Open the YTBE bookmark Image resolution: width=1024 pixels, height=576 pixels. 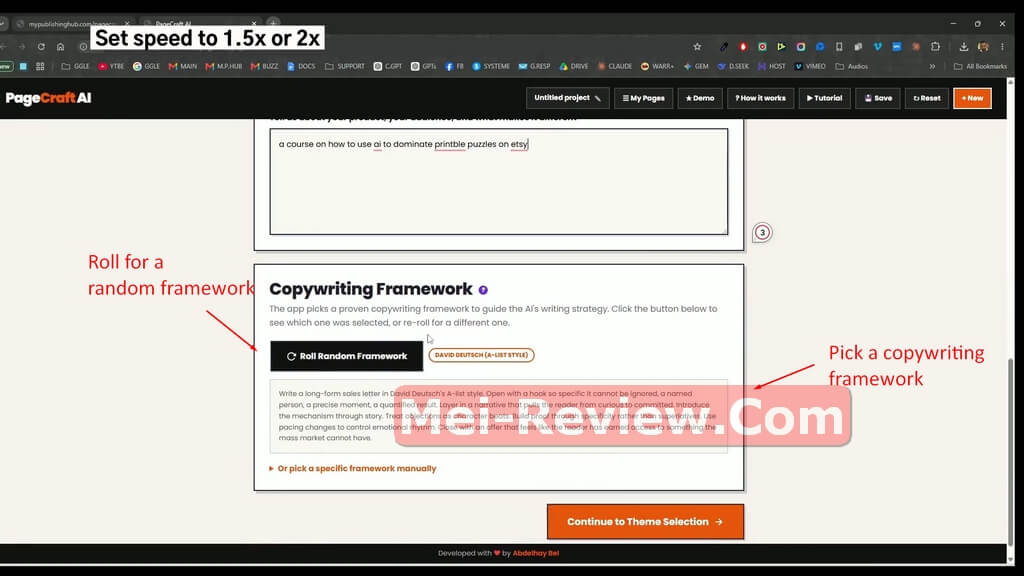coord(111,66)
